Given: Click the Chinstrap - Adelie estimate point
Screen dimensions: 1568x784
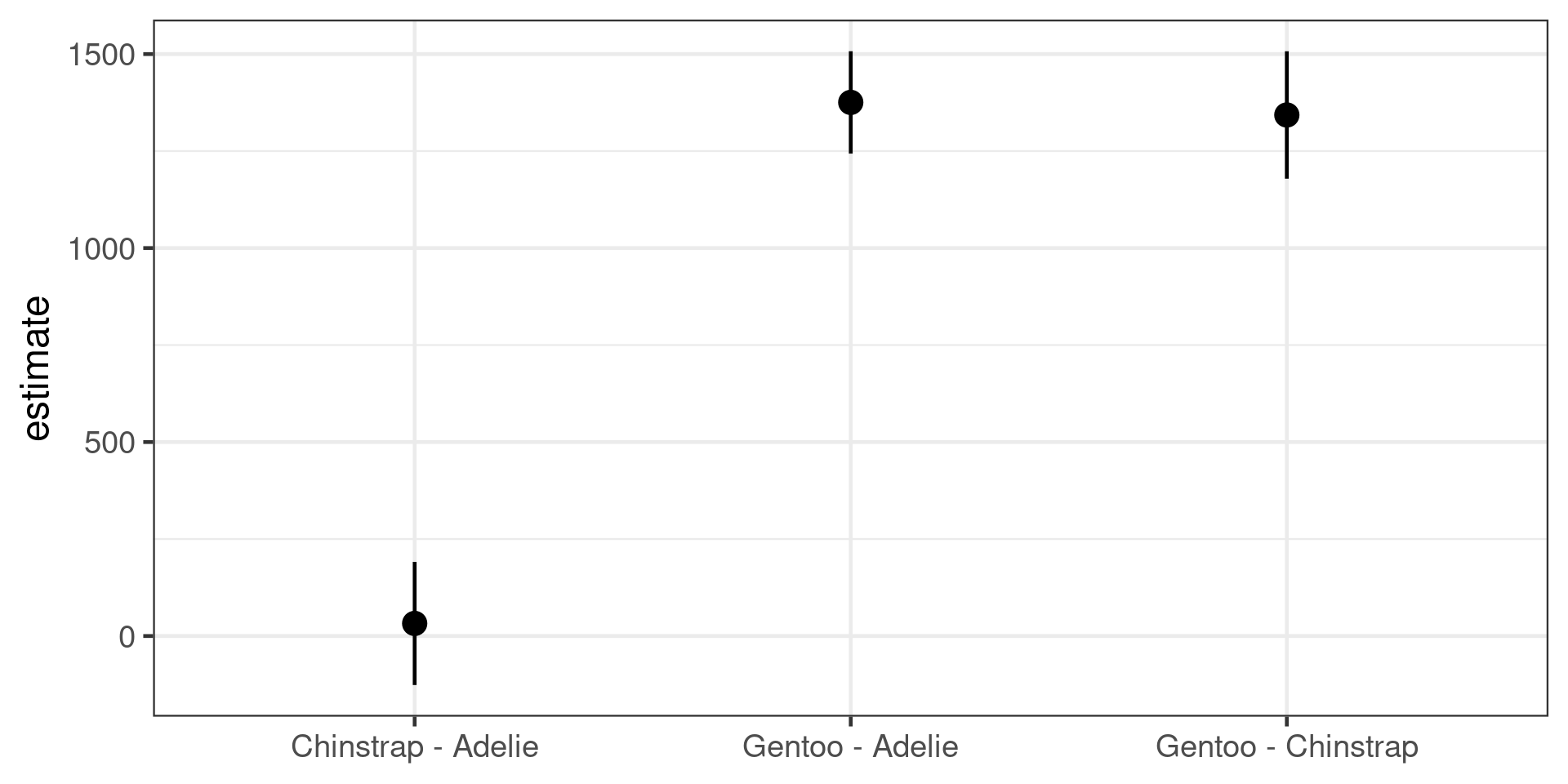Looking at the screenshot, I should pyautogui.click(x=415, y=624).
